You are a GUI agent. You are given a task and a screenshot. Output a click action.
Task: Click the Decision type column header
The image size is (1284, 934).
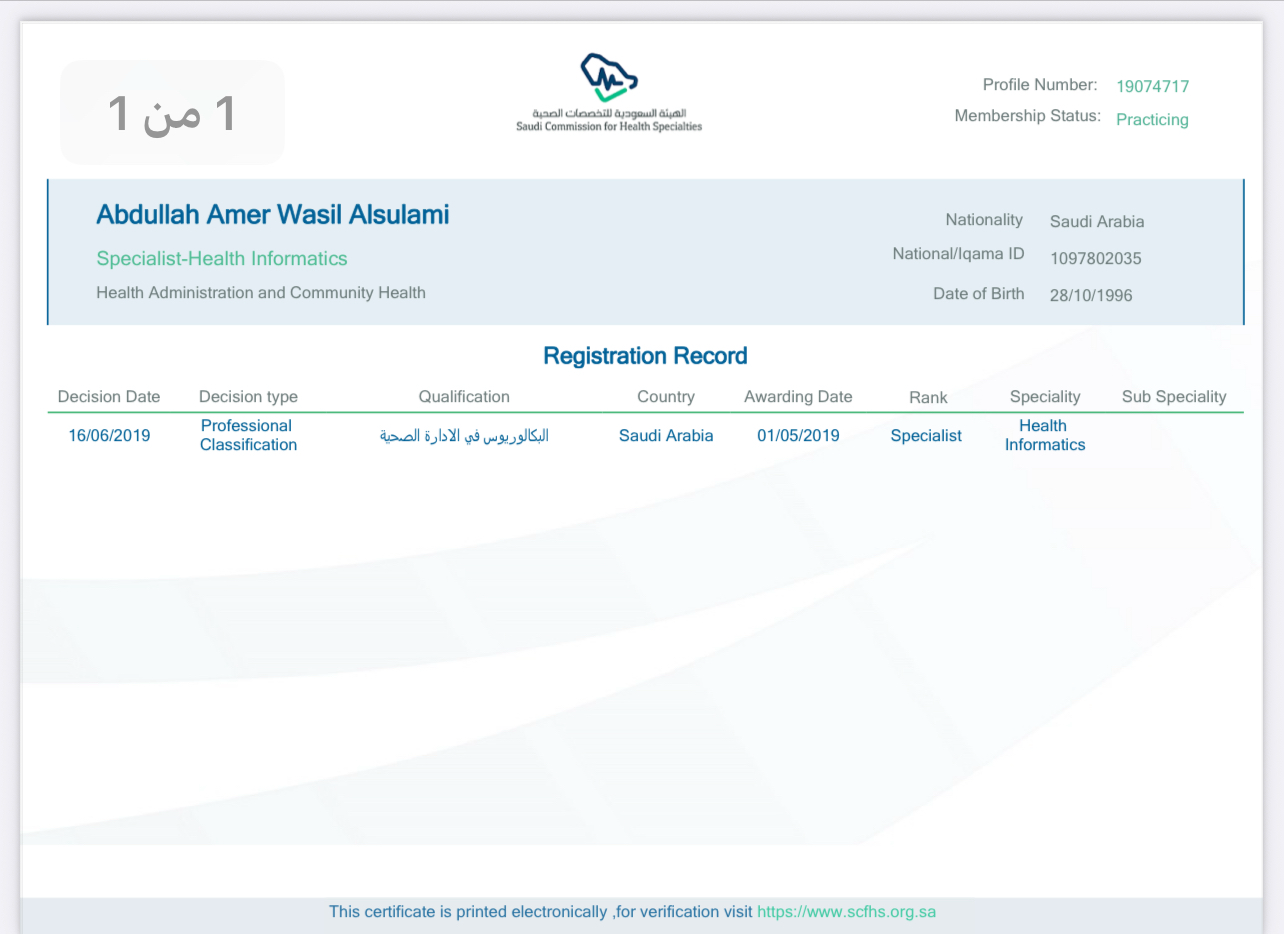click(248, 397)
